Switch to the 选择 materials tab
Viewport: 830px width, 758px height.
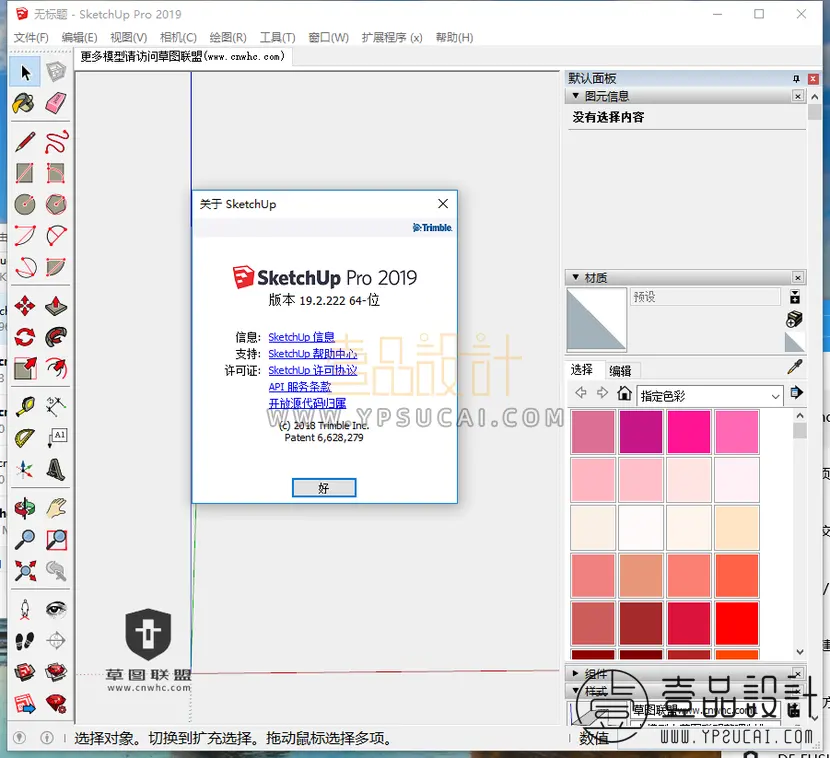click(582, 369)
